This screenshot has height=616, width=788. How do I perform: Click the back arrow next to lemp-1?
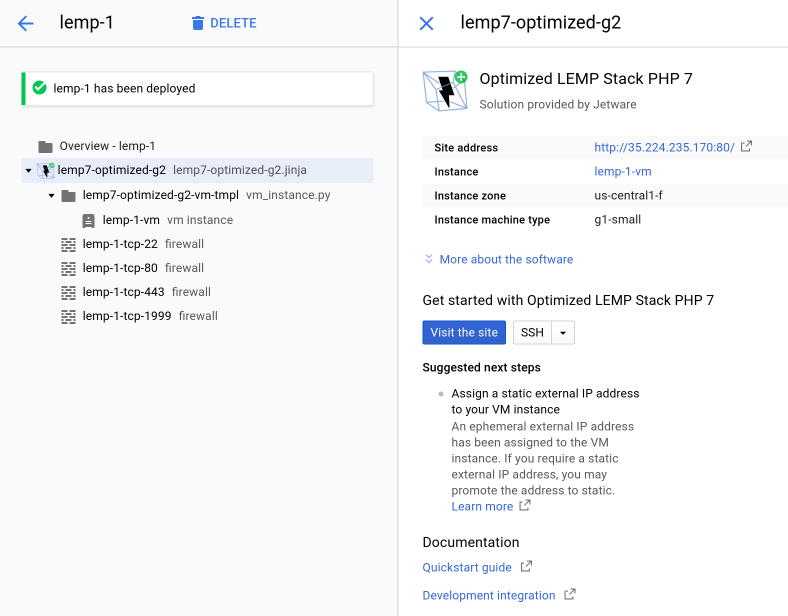click(26, 23)
